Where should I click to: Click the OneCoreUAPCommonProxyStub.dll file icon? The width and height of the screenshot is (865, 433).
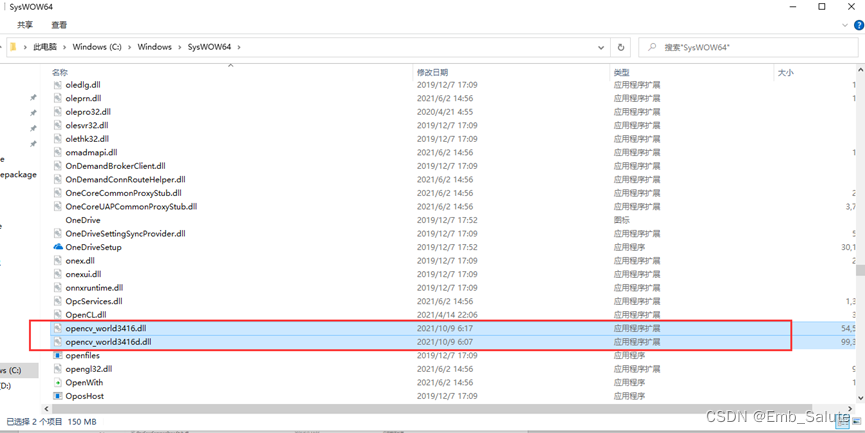pos(58,206)
